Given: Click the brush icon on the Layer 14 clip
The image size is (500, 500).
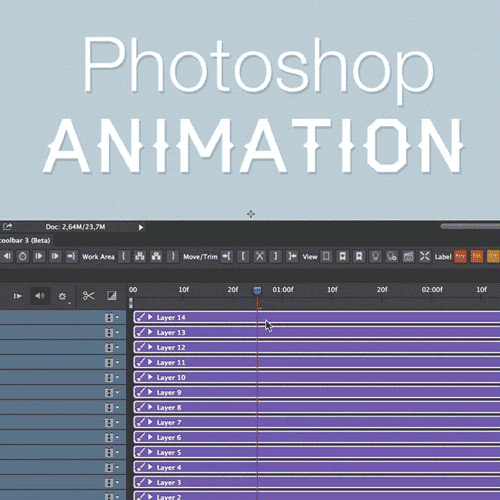Looking at the screenshot, I should click(x=140, y=317).
